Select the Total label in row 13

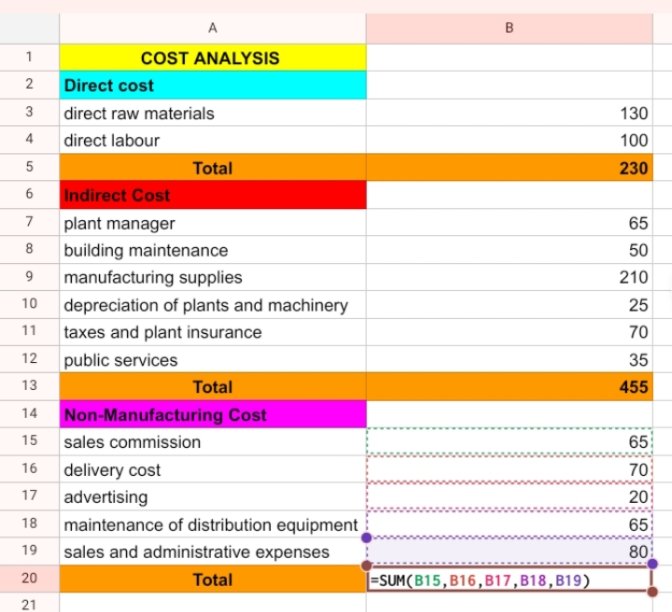(213, 387)
